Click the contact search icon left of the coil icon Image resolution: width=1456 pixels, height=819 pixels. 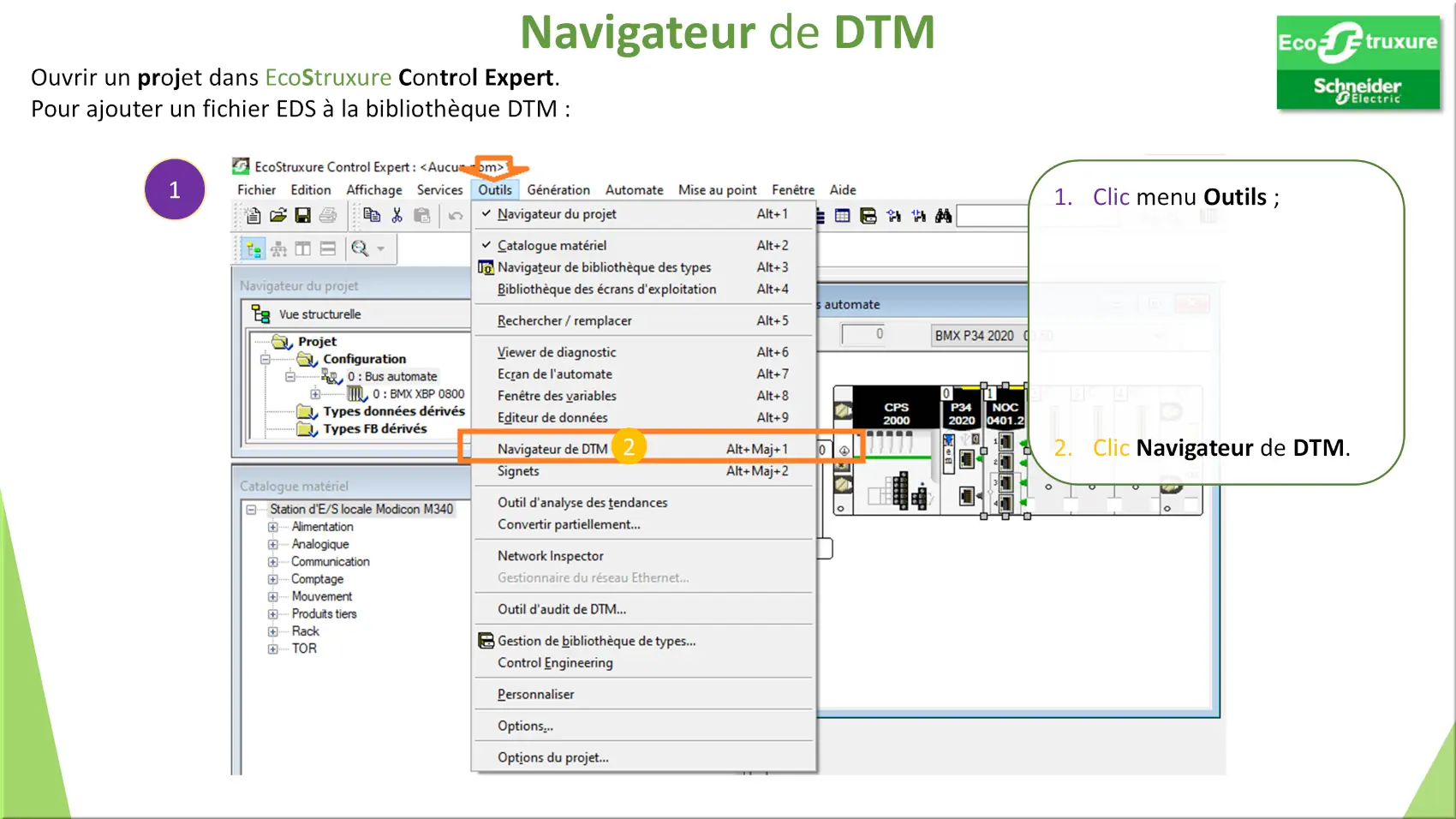(x=894, y=216)
